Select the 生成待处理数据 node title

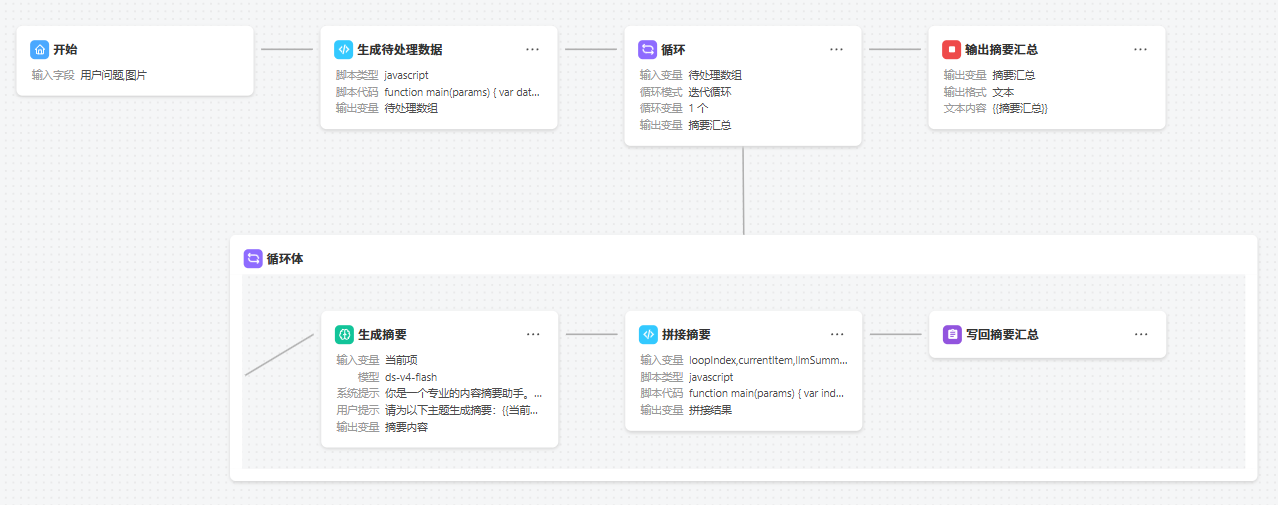click(x=400, y=49)
